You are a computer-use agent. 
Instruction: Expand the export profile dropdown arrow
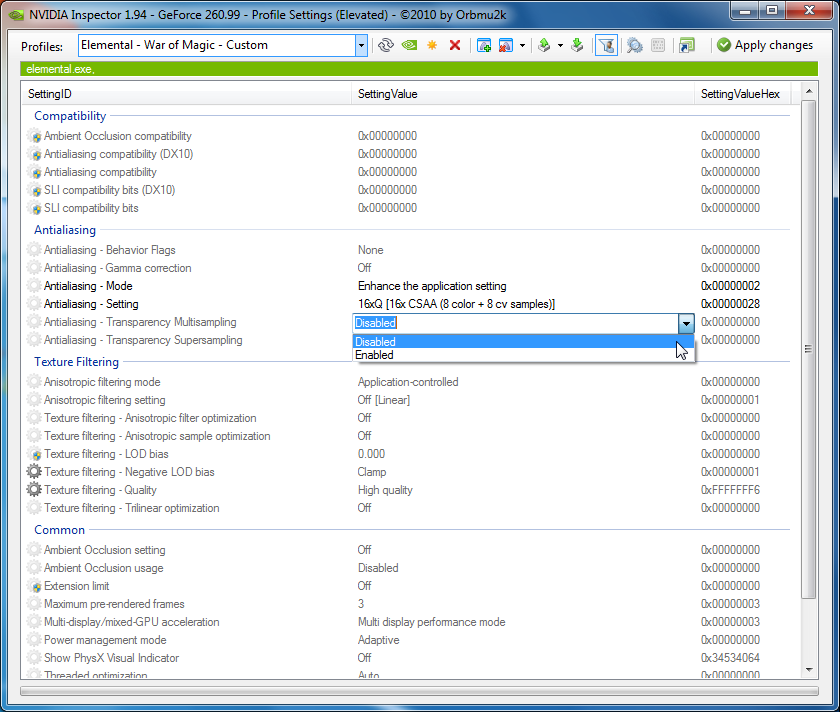pyautogui.click(x=560, y=45)
